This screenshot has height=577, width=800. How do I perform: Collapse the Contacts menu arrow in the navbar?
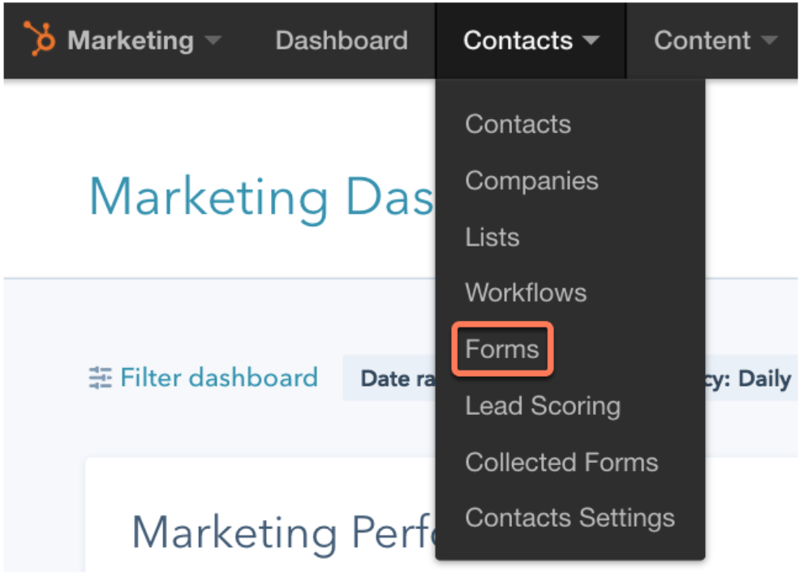pos(591,42)
